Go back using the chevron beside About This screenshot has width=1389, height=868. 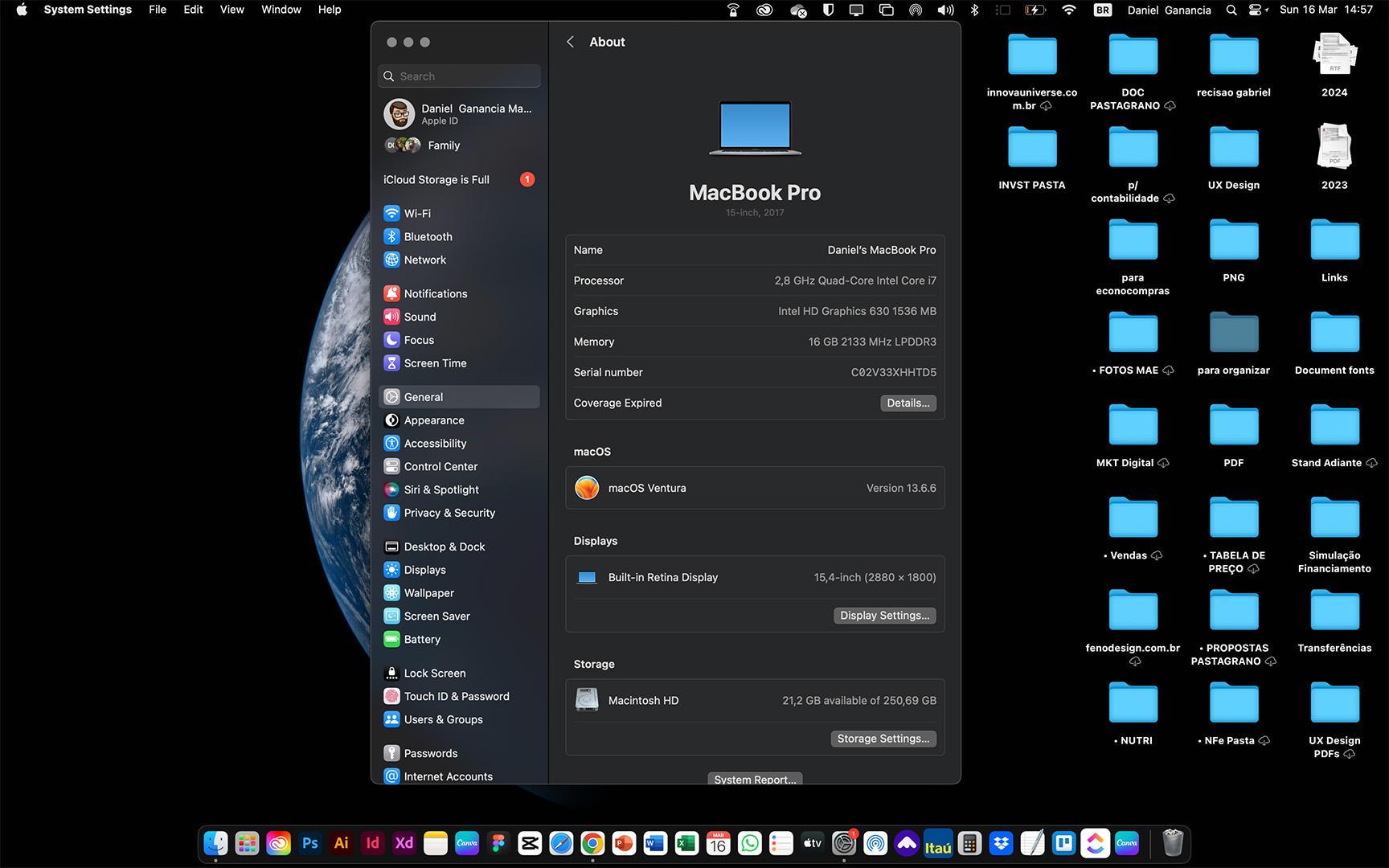click(570, 42)
